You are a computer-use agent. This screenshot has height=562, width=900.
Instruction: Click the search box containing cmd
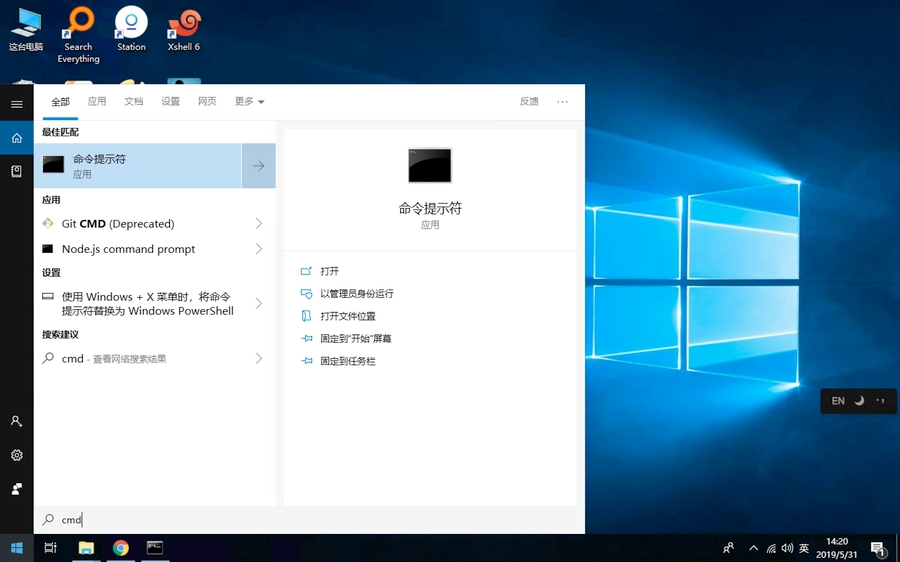point(300,520)
